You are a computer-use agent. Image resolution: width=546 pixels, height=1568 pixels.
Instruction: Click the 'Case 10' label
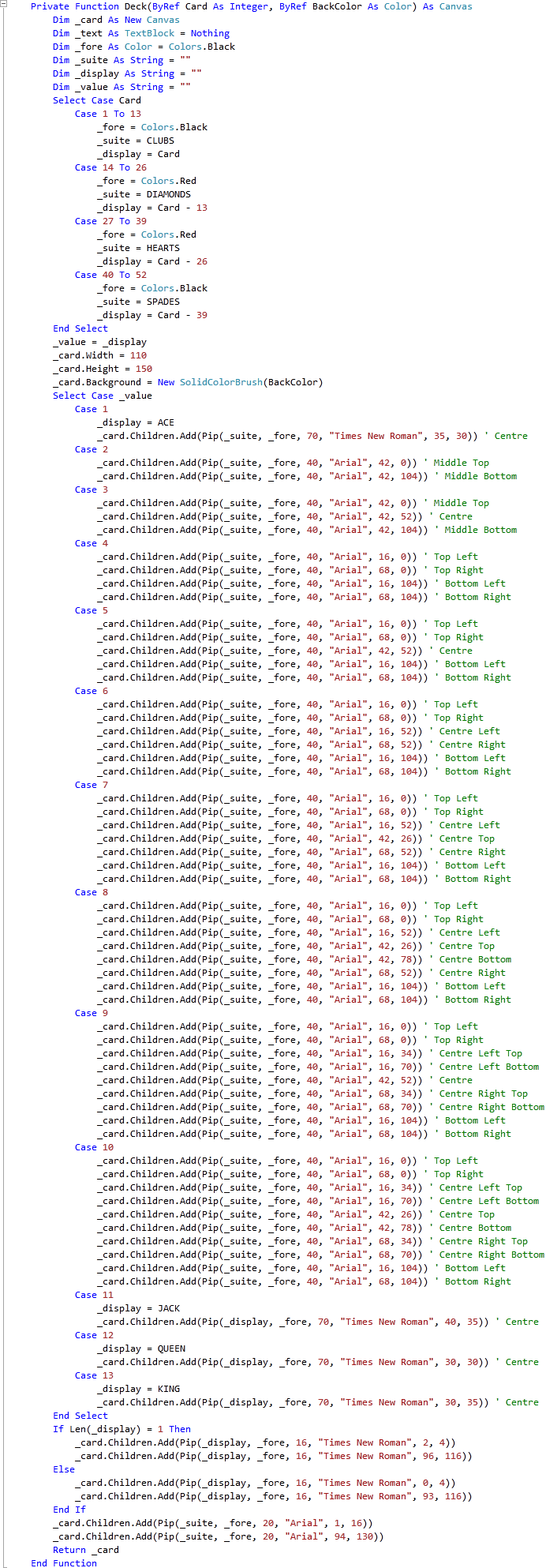(95, 1147)
